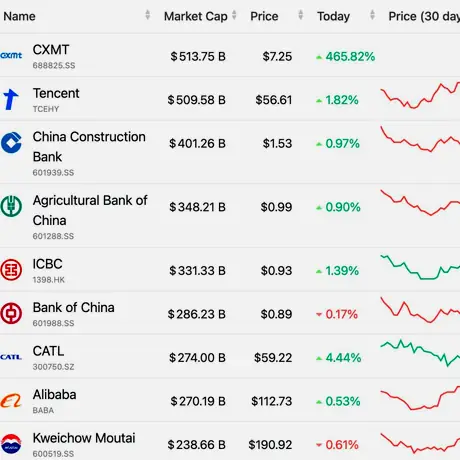Click the CATL company name
Image resolution: width=460 pixels, height=460 pixels.
[x=48, y=351]
